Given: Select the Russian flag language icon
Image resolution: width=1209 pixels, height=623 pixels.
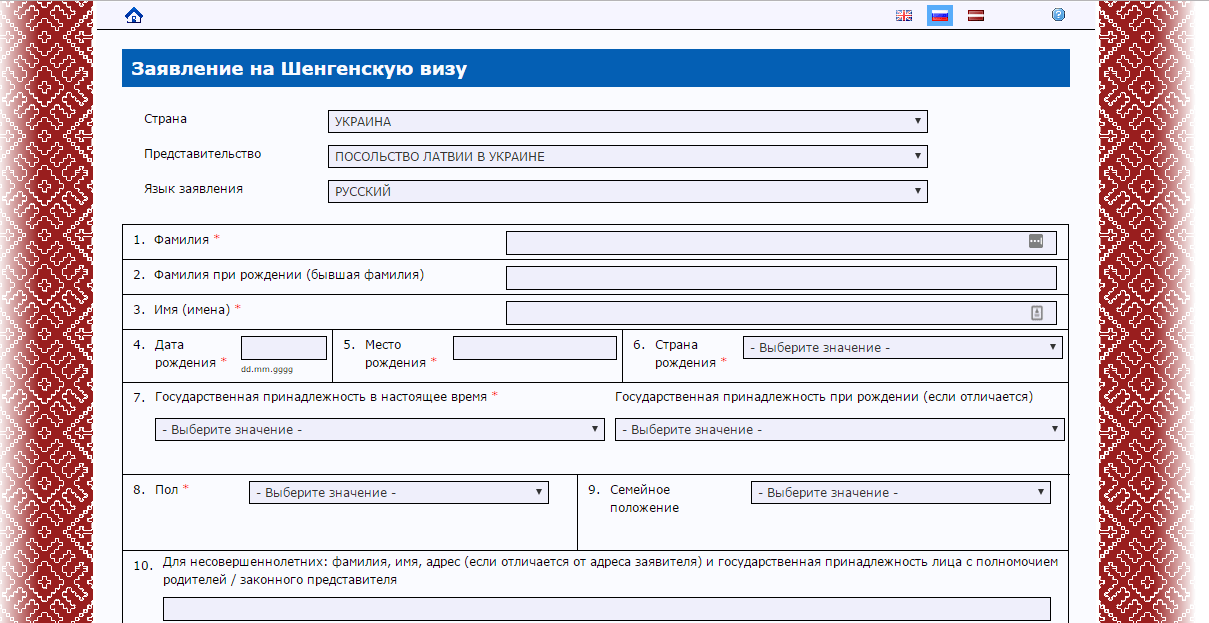Looking at the screenshot, I should tap(939, 15).
